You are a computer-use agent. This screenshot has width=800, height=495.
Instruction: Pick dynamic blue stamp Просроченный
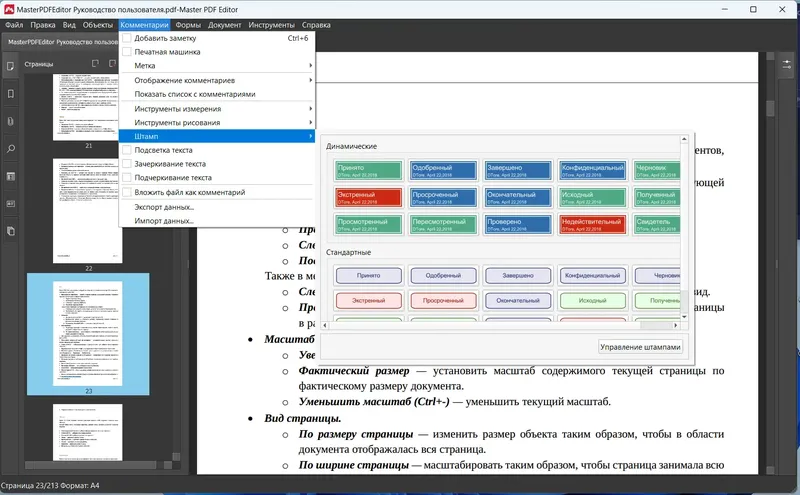click(443, 197)
